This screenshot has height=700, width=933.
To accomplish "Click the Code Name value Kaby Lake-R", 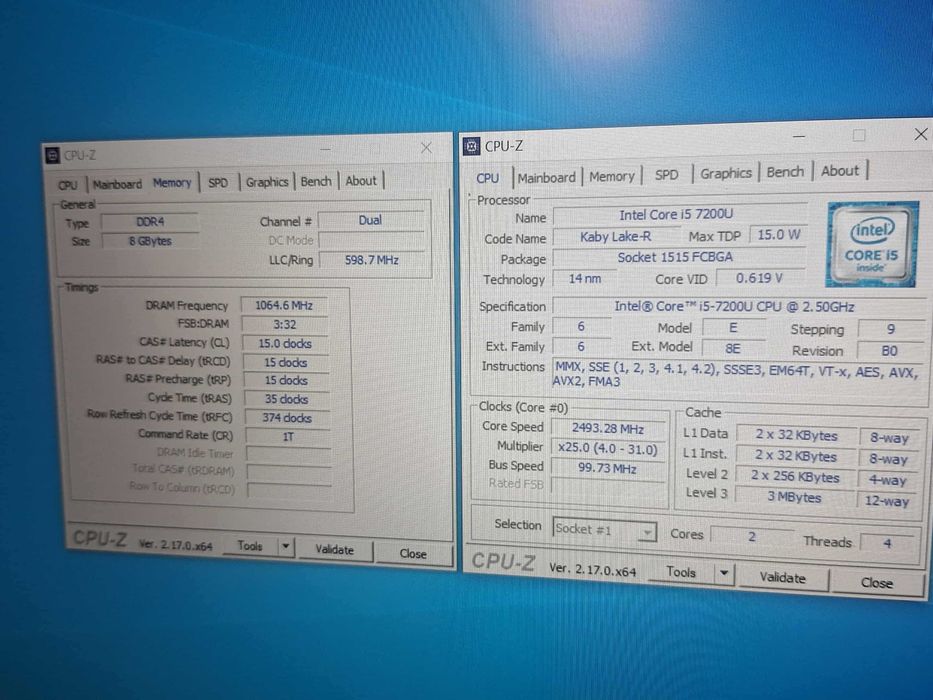I will (615, 236).
